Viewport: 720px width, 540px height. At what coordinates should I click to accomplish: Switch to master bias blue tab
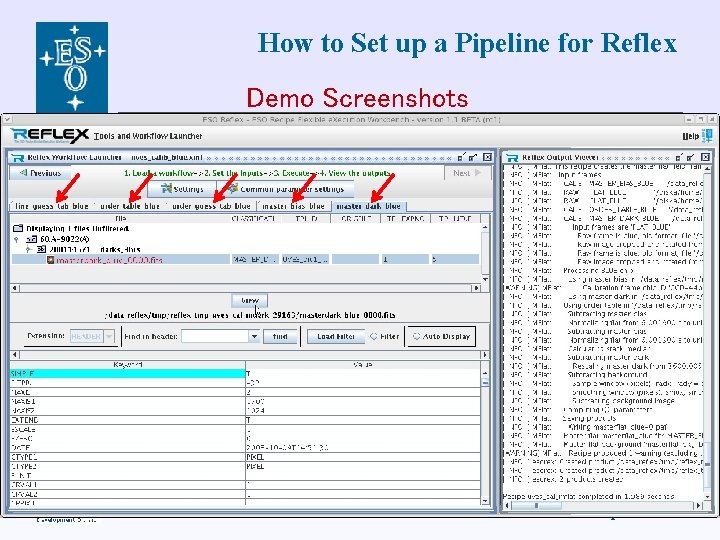click(293, 206)
